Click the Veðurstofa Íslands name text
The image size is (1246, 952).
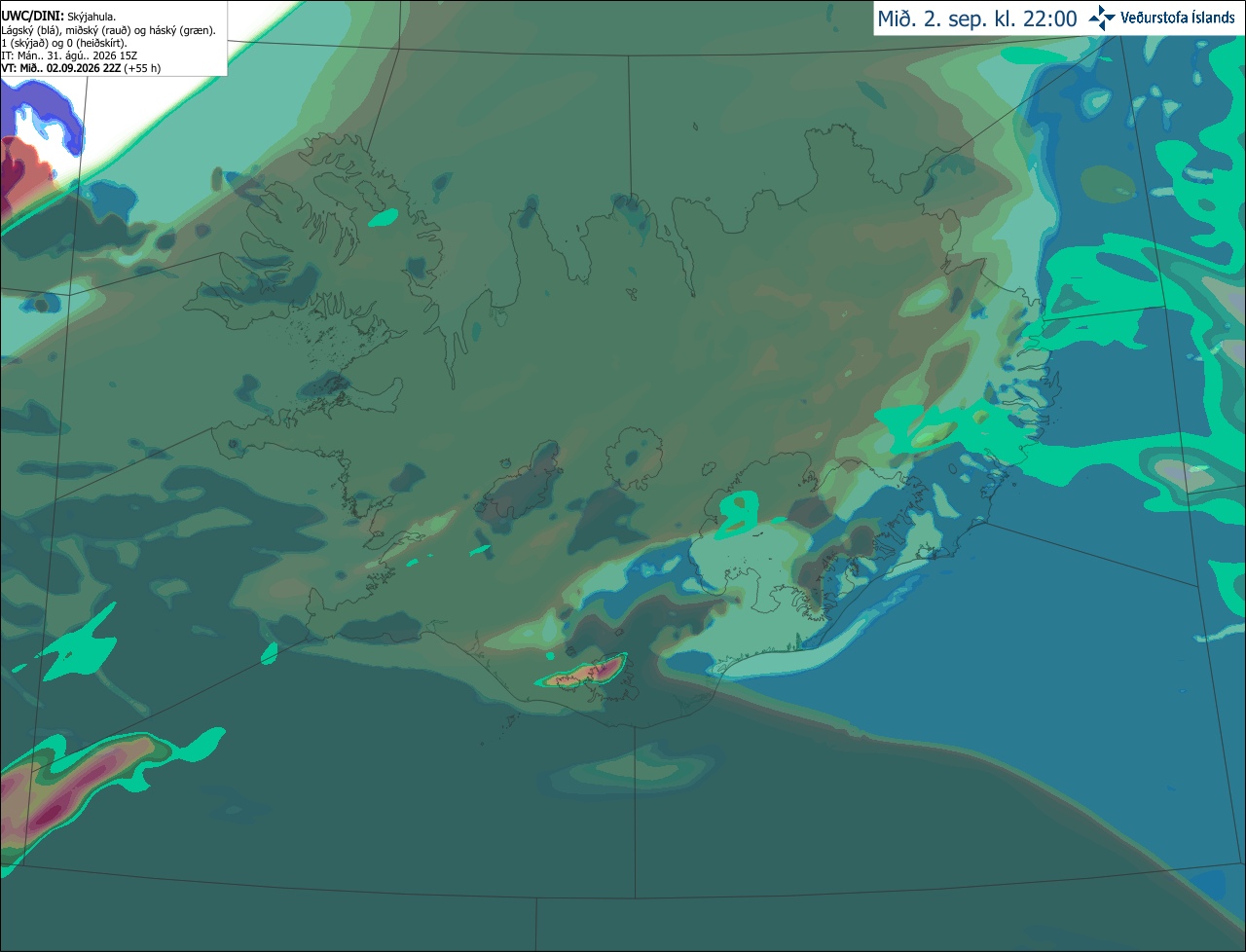point(1177,18)
